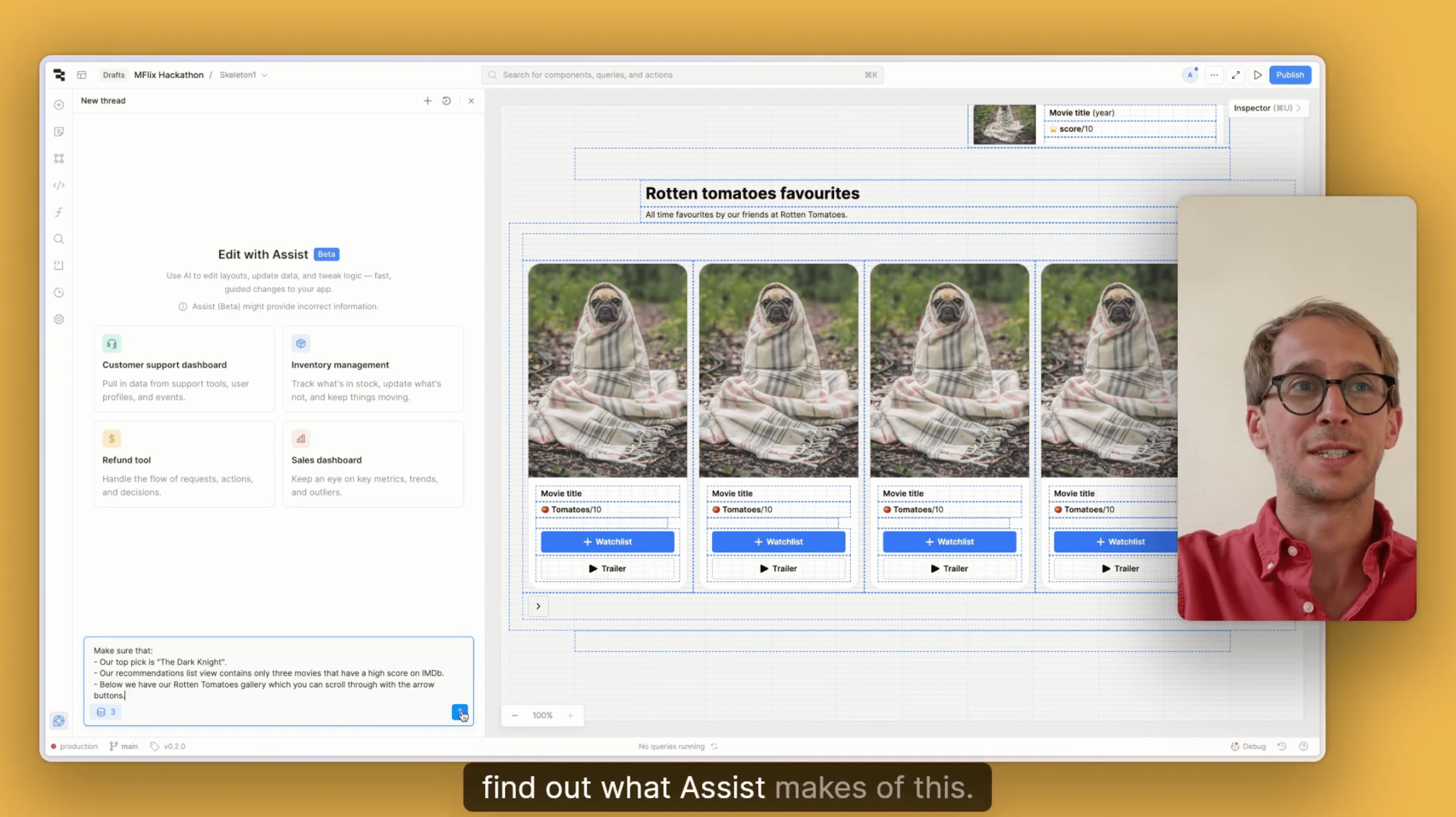Click the preview play icon near Publish
Image resolution: width=1456 pixels, height=817 pixels.
tap(1258, 74)
